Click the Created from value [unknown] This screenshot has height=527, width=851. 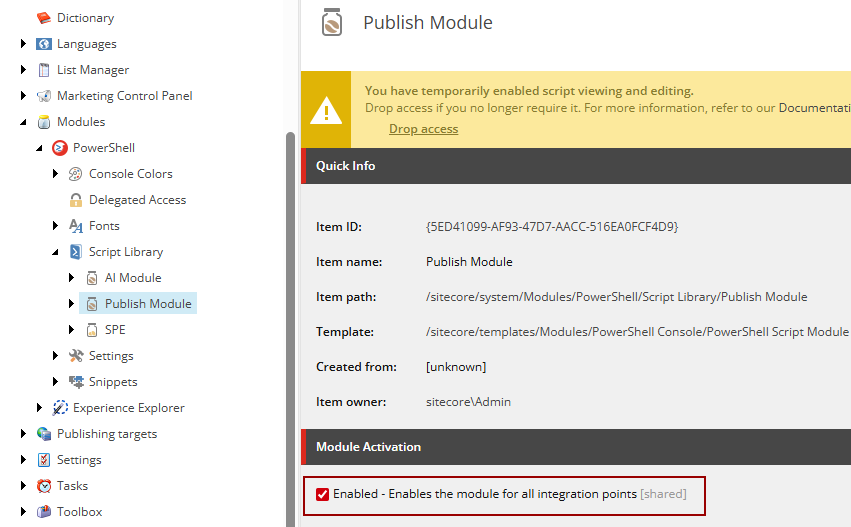(456, 367)
